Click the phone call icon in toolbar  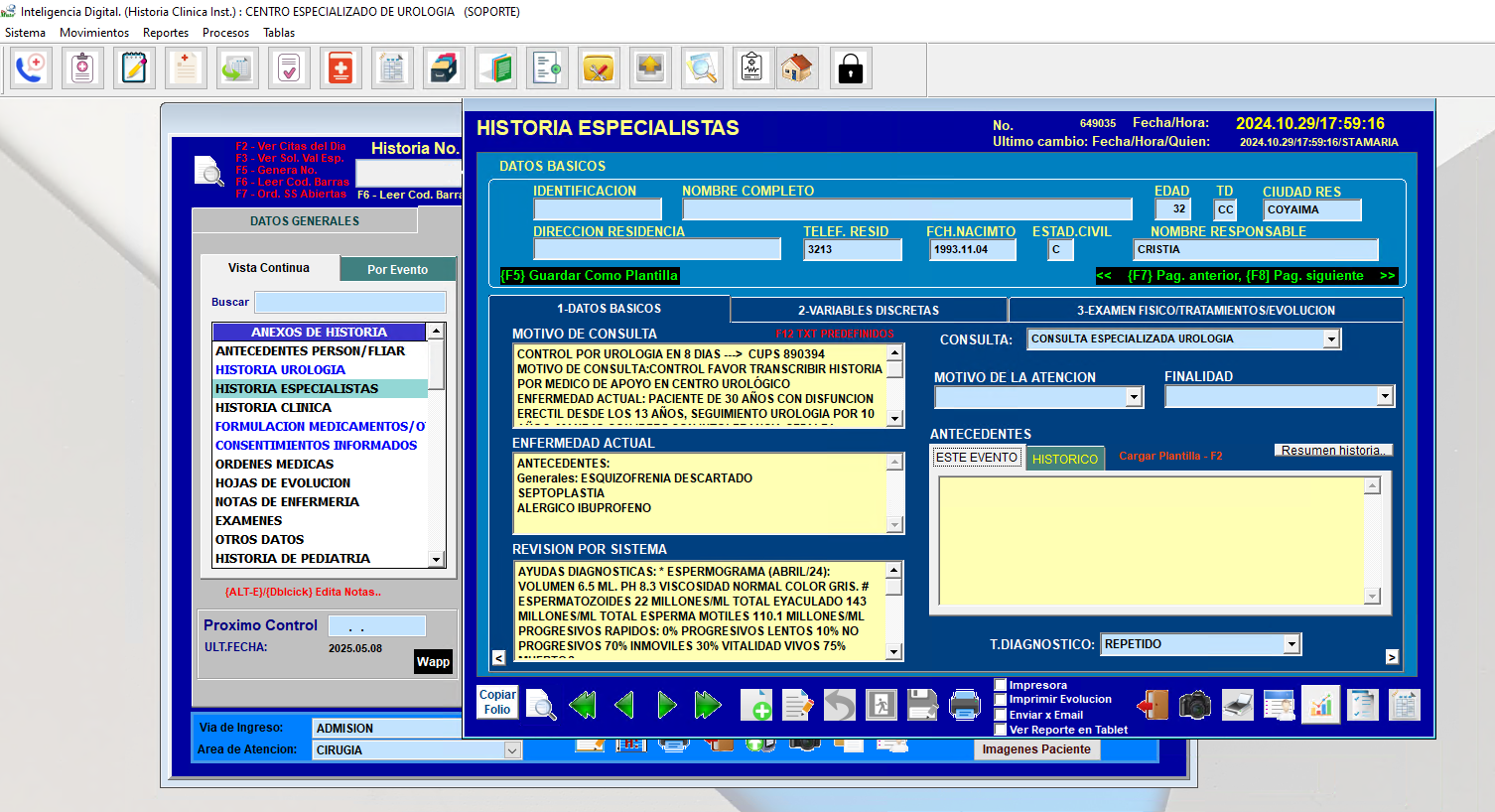pos(31,68)
